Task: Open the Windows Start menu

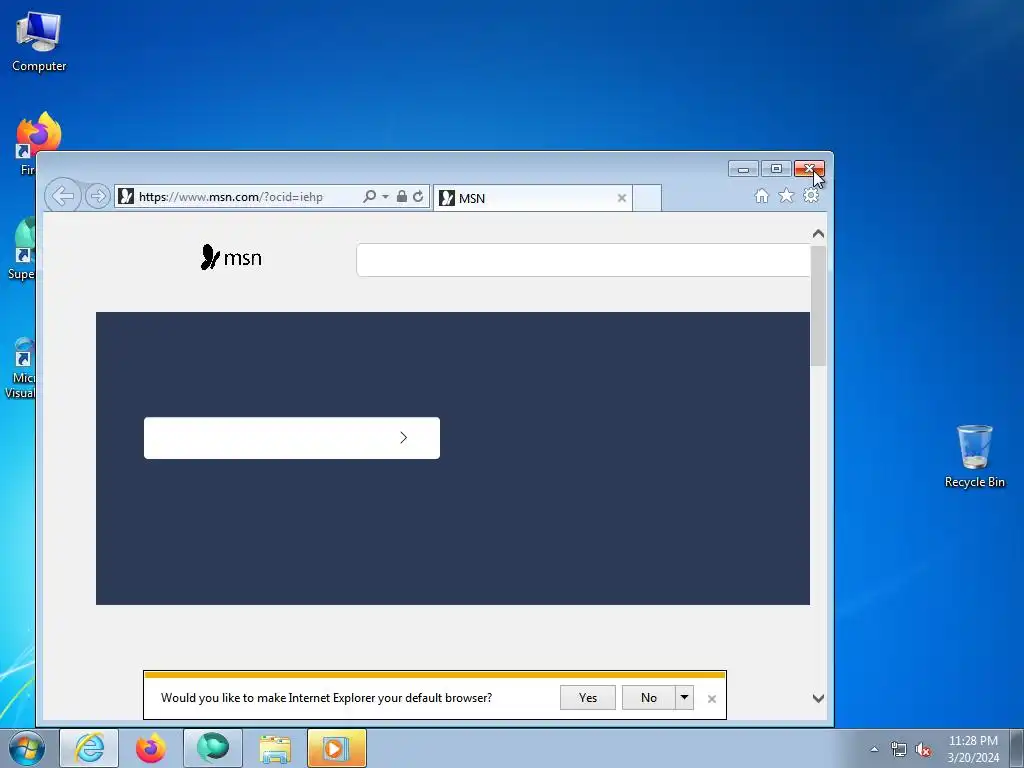Action: [x=27, y=748]
